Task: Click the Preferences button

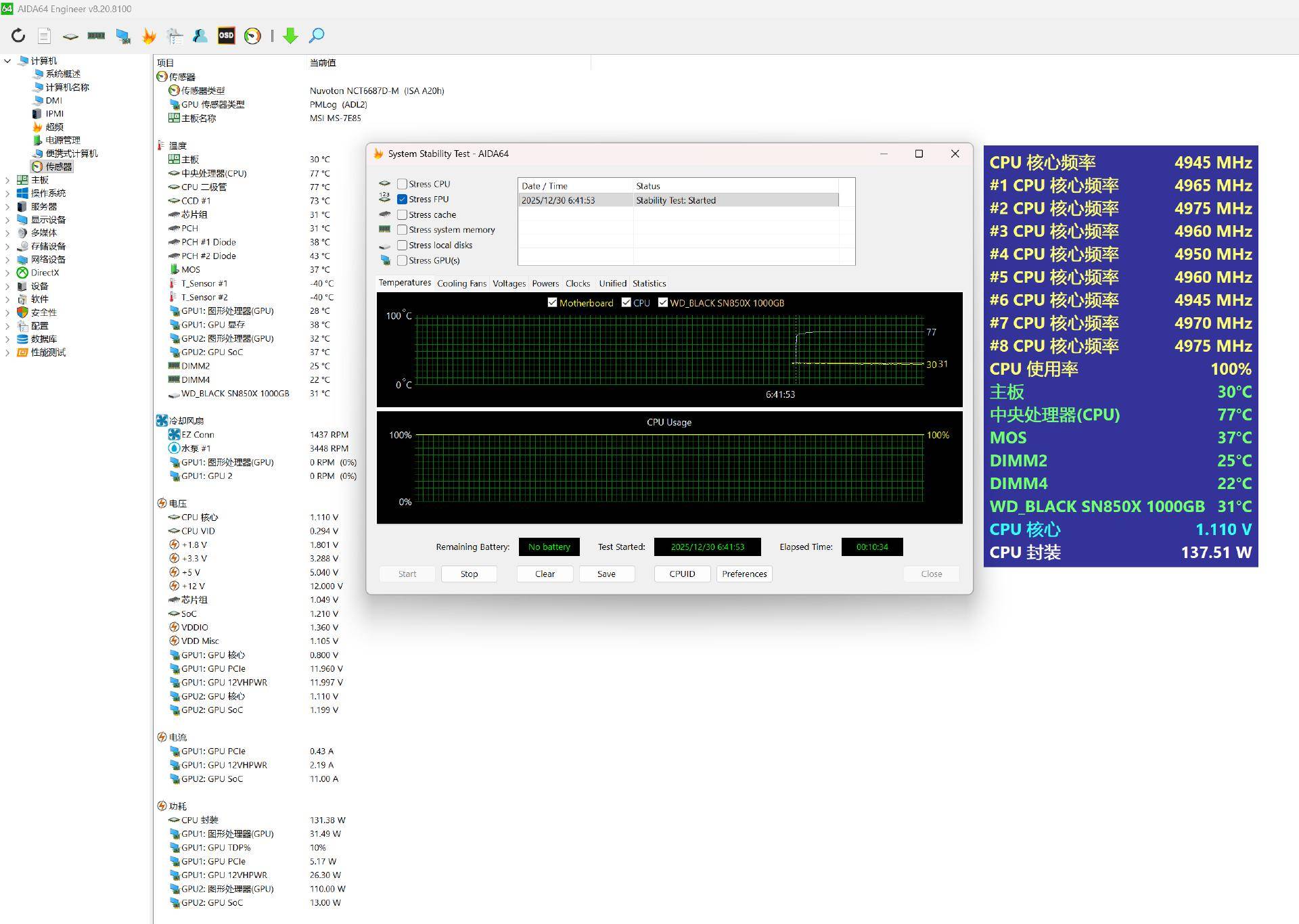Action: point(744,574)
